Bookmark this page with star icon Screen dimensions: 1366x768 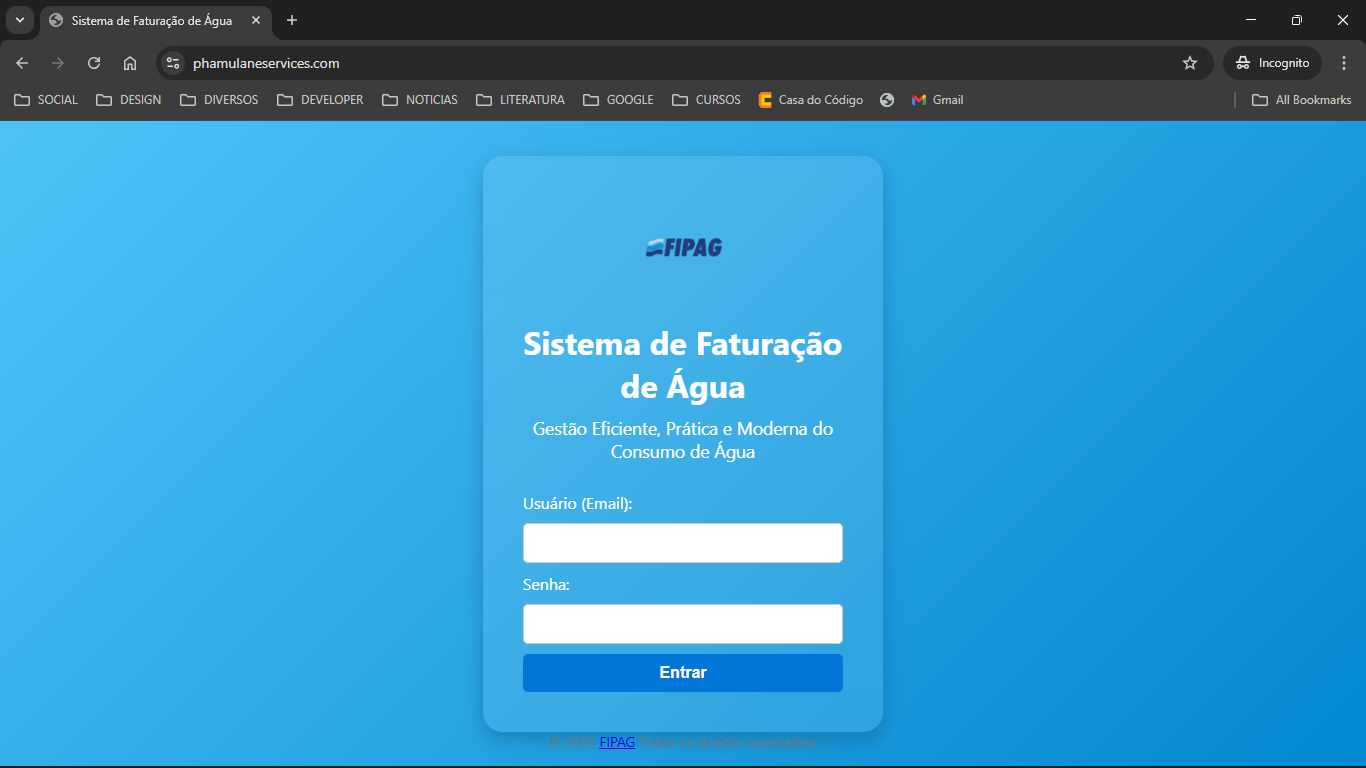point(1189,63)
